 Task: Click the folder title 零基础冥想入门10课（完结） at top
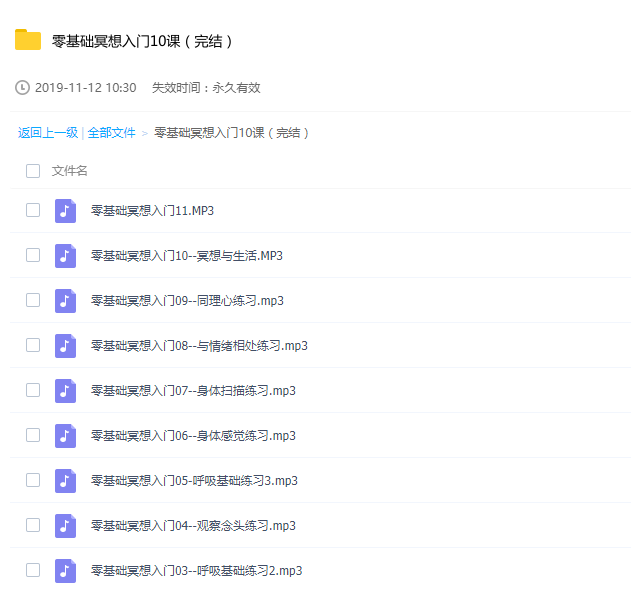coord(142,41)
